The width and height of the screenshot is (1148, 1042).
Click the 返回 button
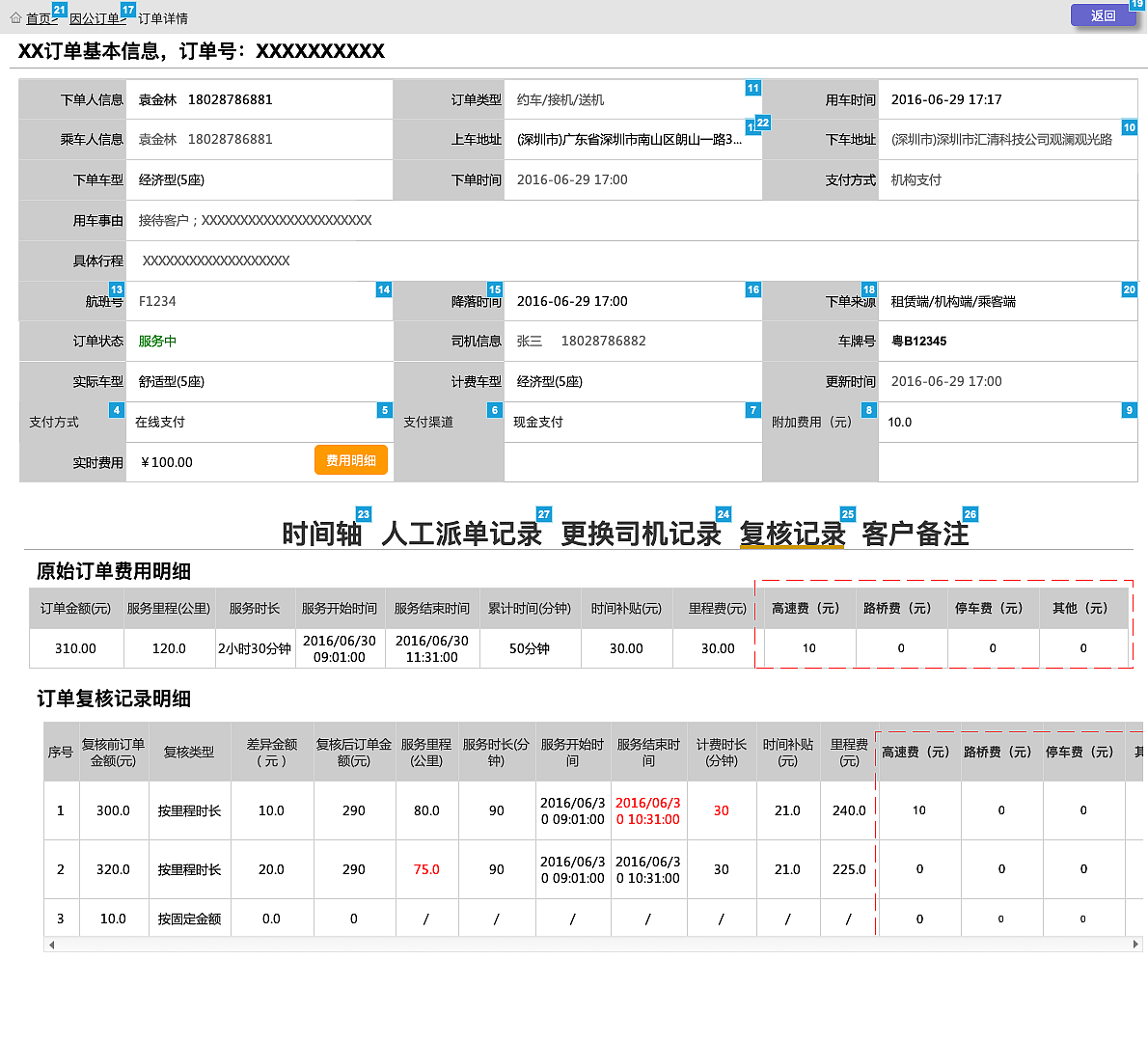tap(1103, 15)
